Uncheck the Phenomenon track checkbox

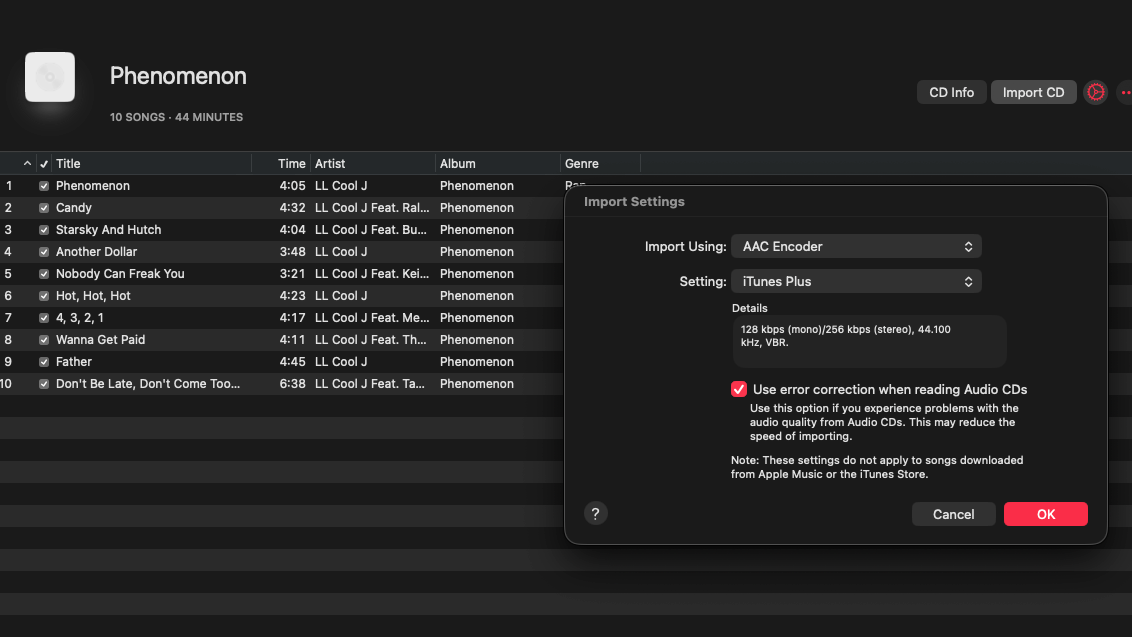coord(44,186)
